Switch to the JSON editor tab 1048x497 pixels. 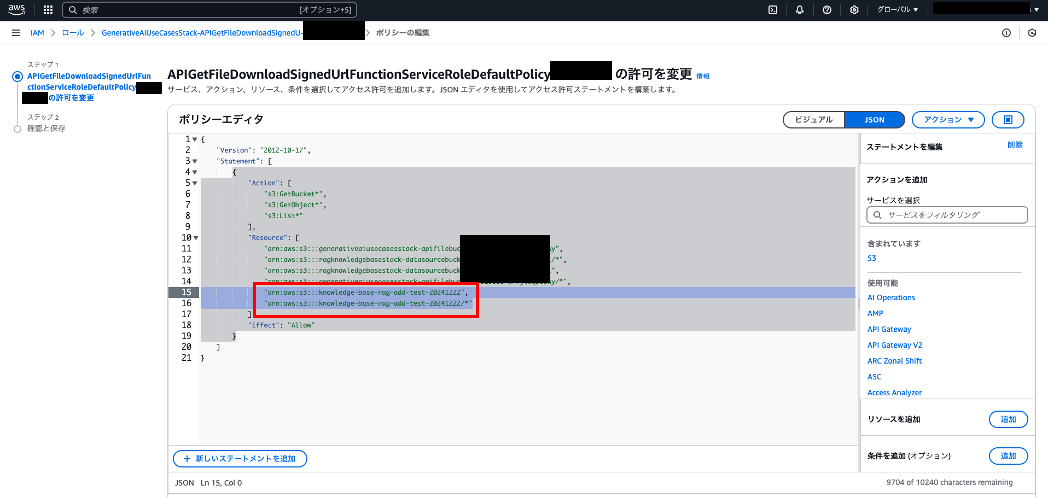click(874, 120)
